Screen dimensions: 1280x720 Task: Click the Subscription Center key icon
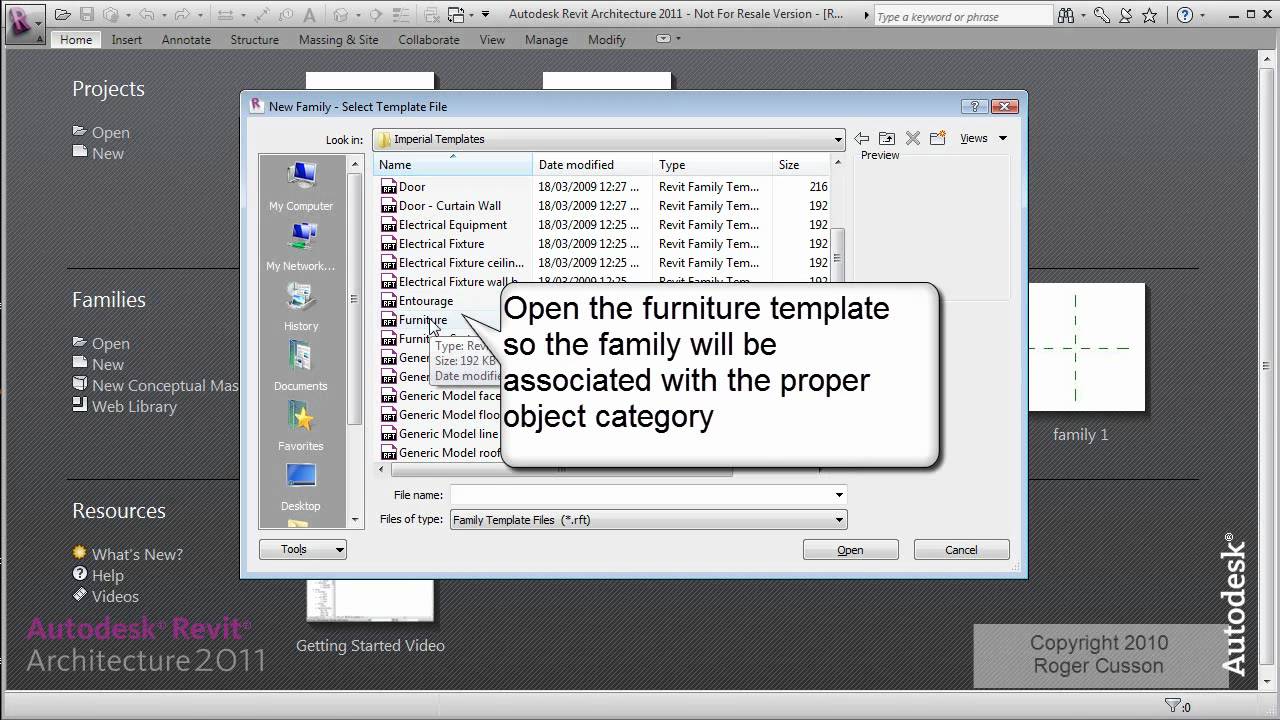tap(1101, 15)
